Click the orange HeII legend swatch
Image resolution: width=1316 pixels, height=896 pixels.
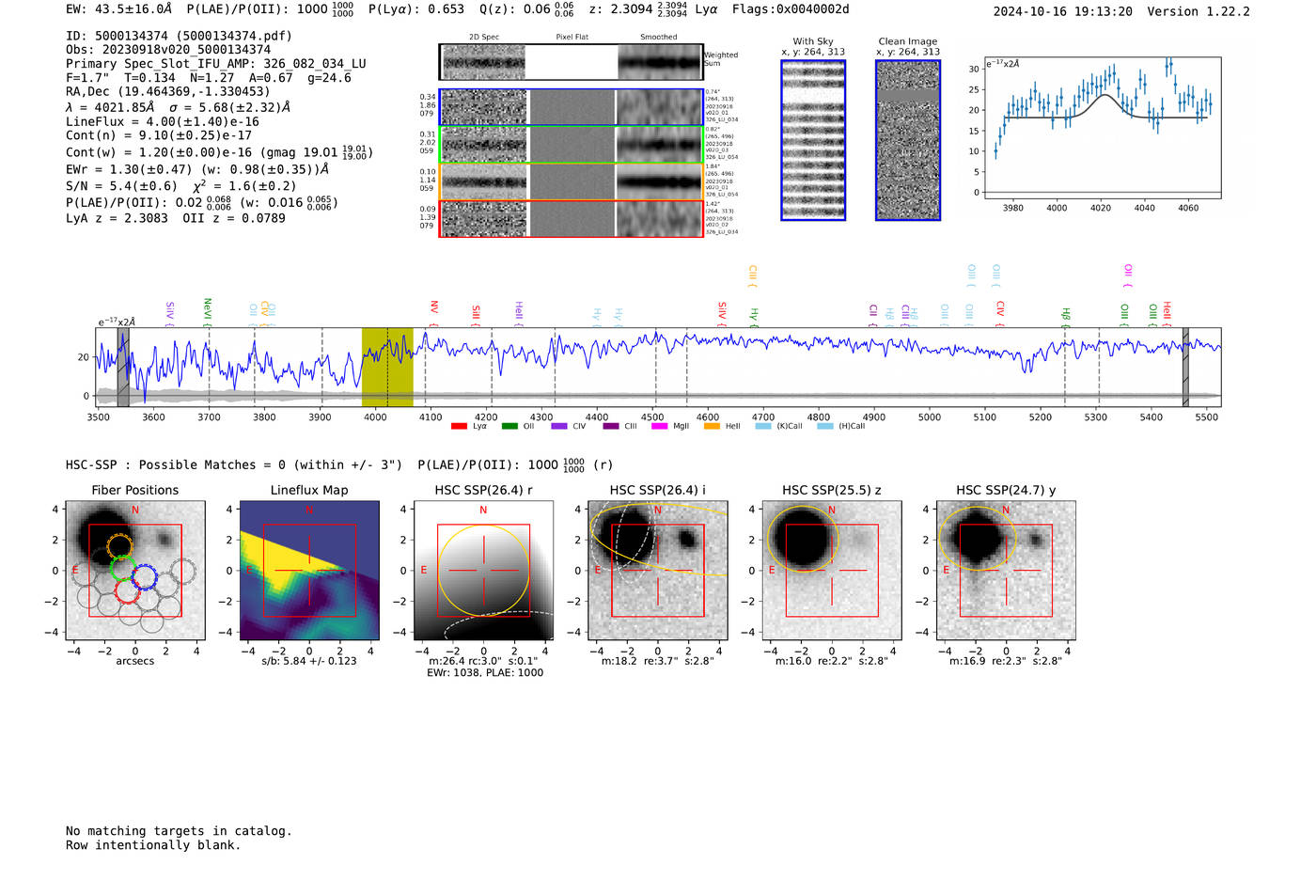[x=712, y=426]
